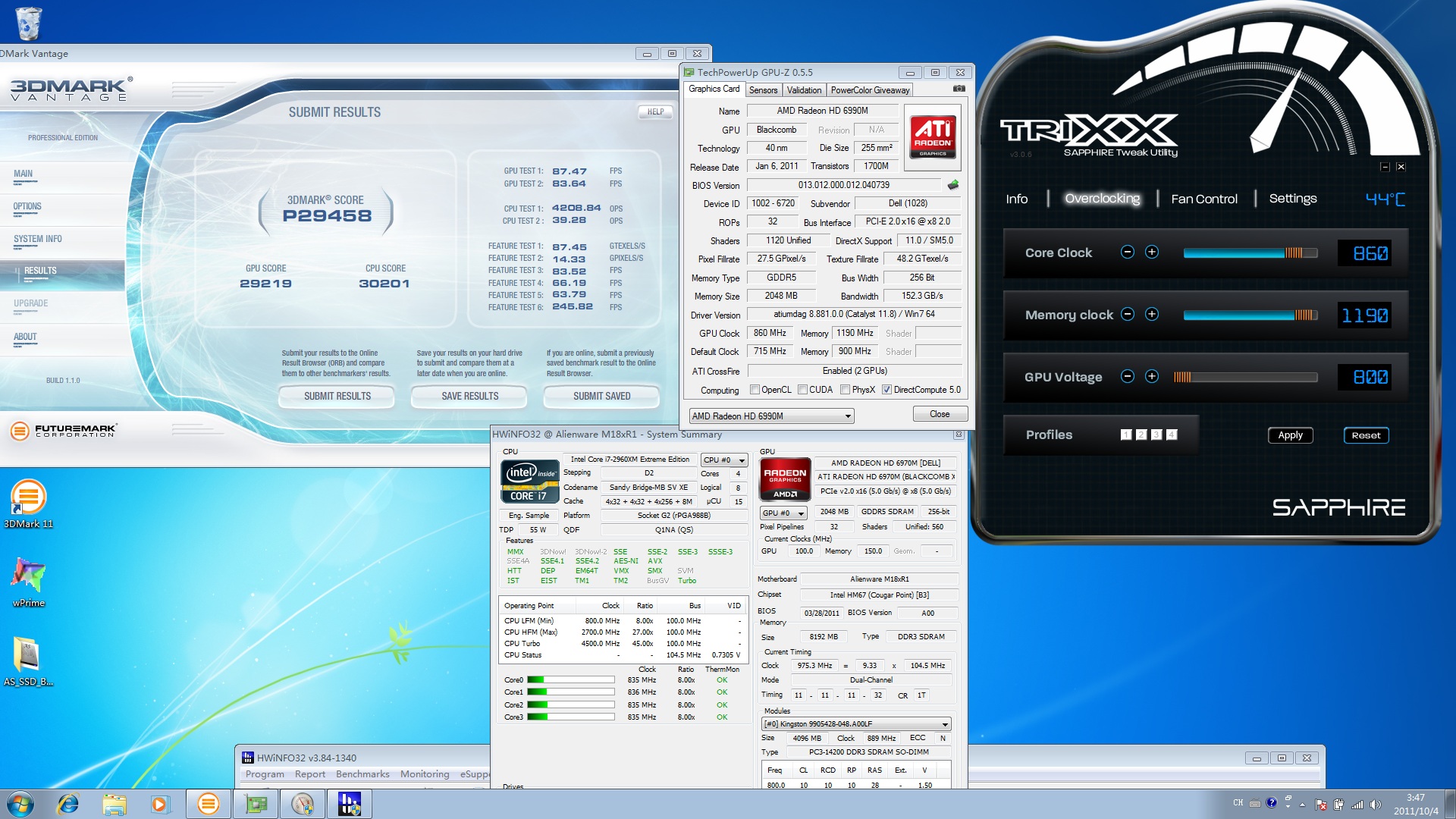Switch to GPU-Z taskbar button
1456x819 pixels.
[x=256, y=804]
